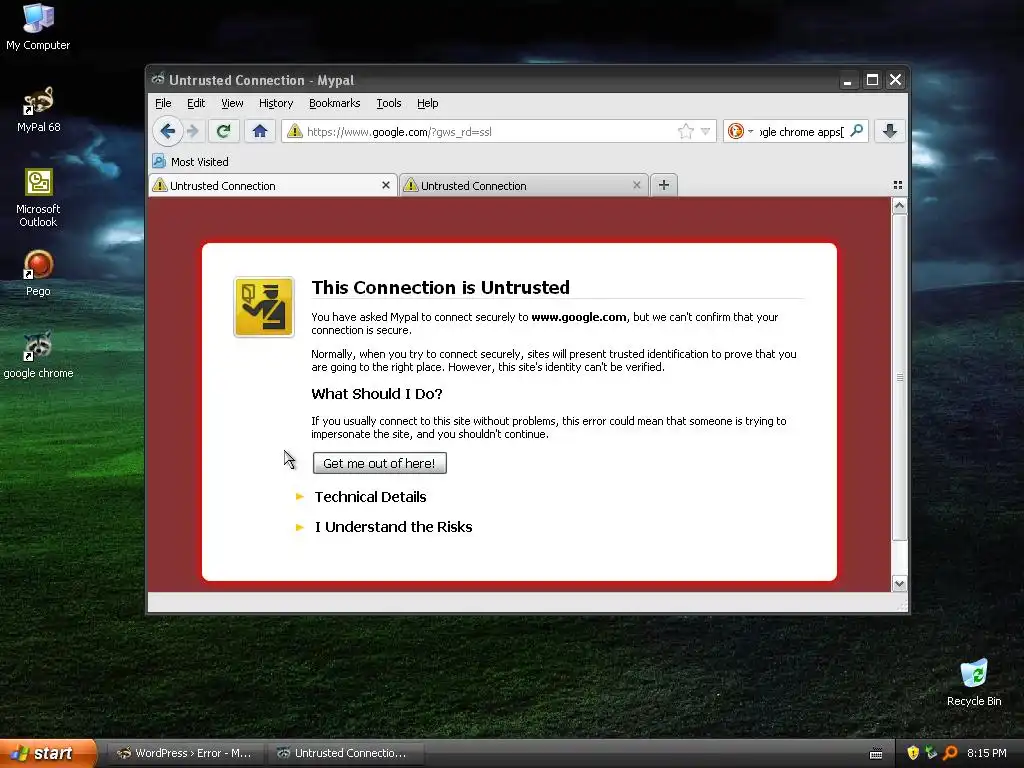The image size is (1024, 768).
Task: Click the Mypal raccoon icon in title bar
Action: click(157, 80)
